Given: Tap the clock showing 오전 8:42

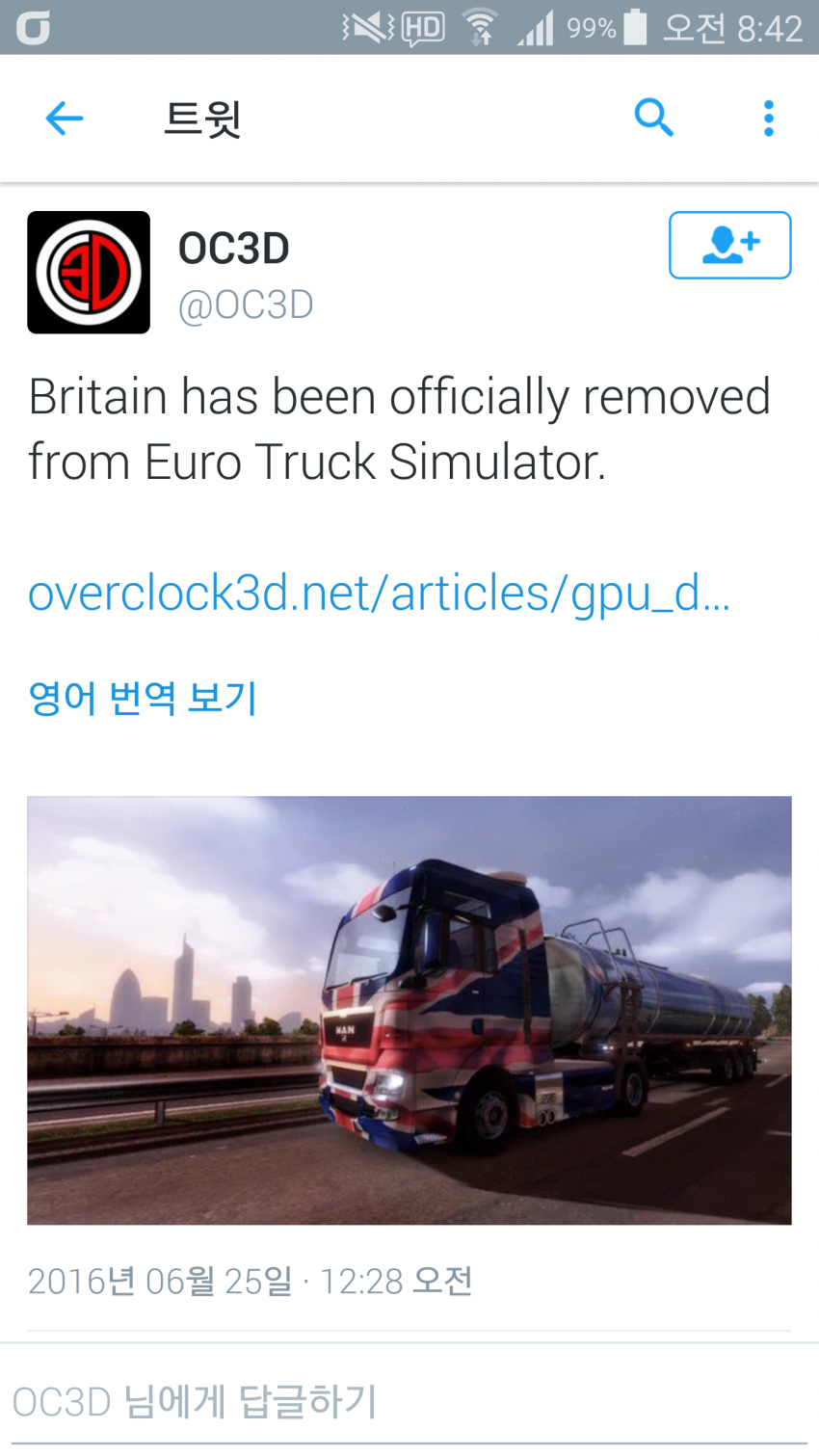Looking at the screenshot, I should [732, 28].
